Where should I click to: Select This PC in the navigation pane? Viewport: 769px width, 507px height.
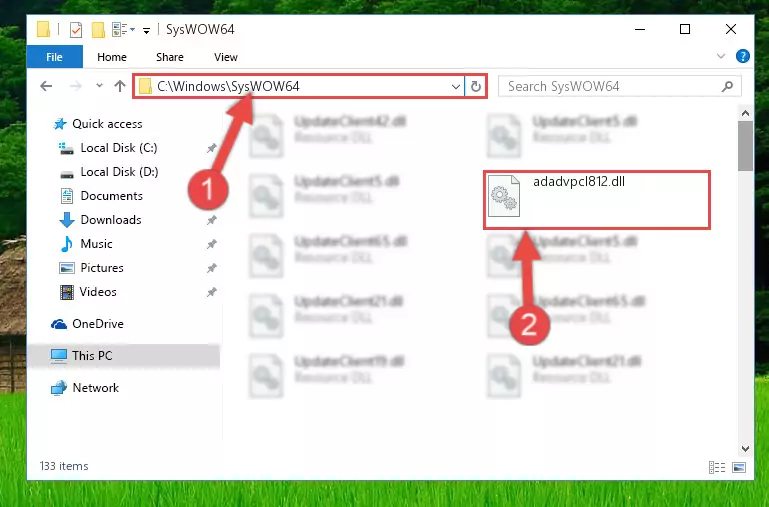coord(92,355)
